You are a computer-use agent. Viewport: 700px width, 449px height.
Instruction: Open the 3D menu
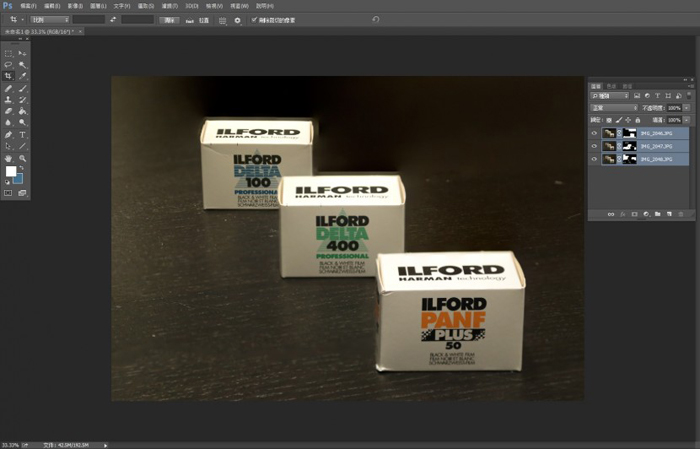pyautogui.click(x=192, y=6)
